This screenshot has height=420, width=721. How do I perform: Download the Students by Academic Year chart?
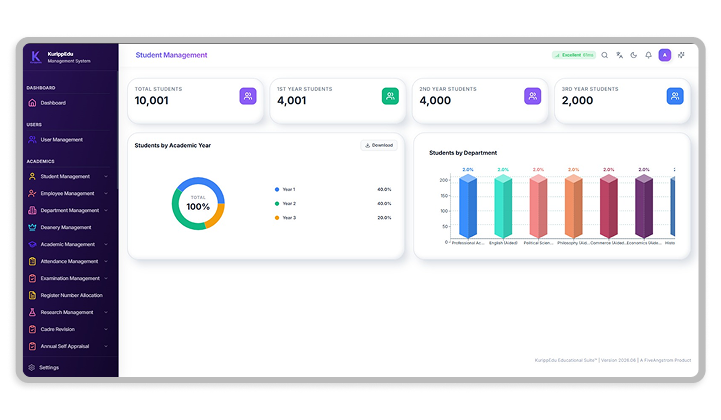pyautogui.click(x=379, y=145)
